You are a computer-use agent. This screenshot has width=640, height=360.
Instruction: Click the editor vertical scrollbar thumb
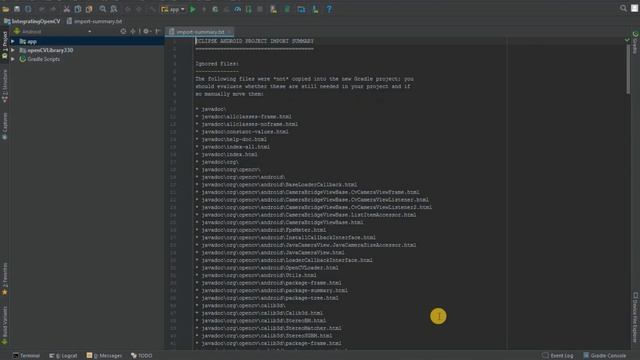pyautogui.click(x=628, y=68)
